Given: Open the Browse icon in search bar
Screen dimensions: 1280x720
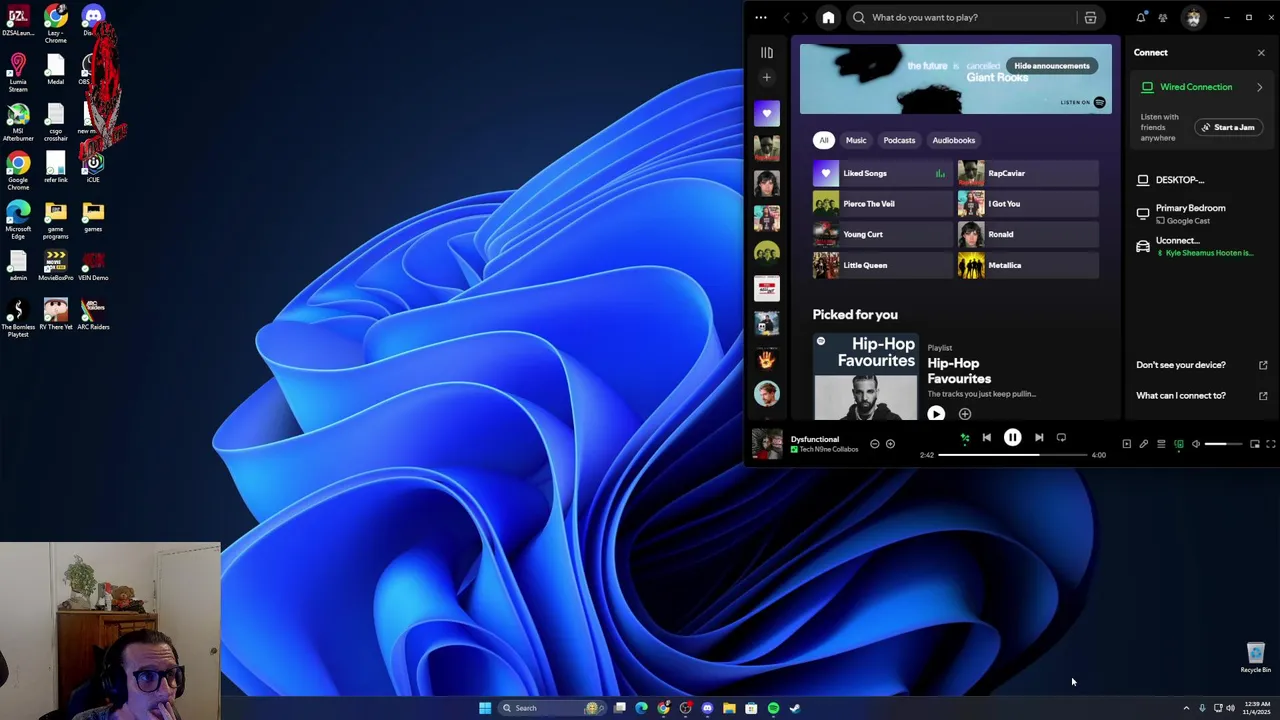Looking at the screenshot, I should [x=1090, y=17].
